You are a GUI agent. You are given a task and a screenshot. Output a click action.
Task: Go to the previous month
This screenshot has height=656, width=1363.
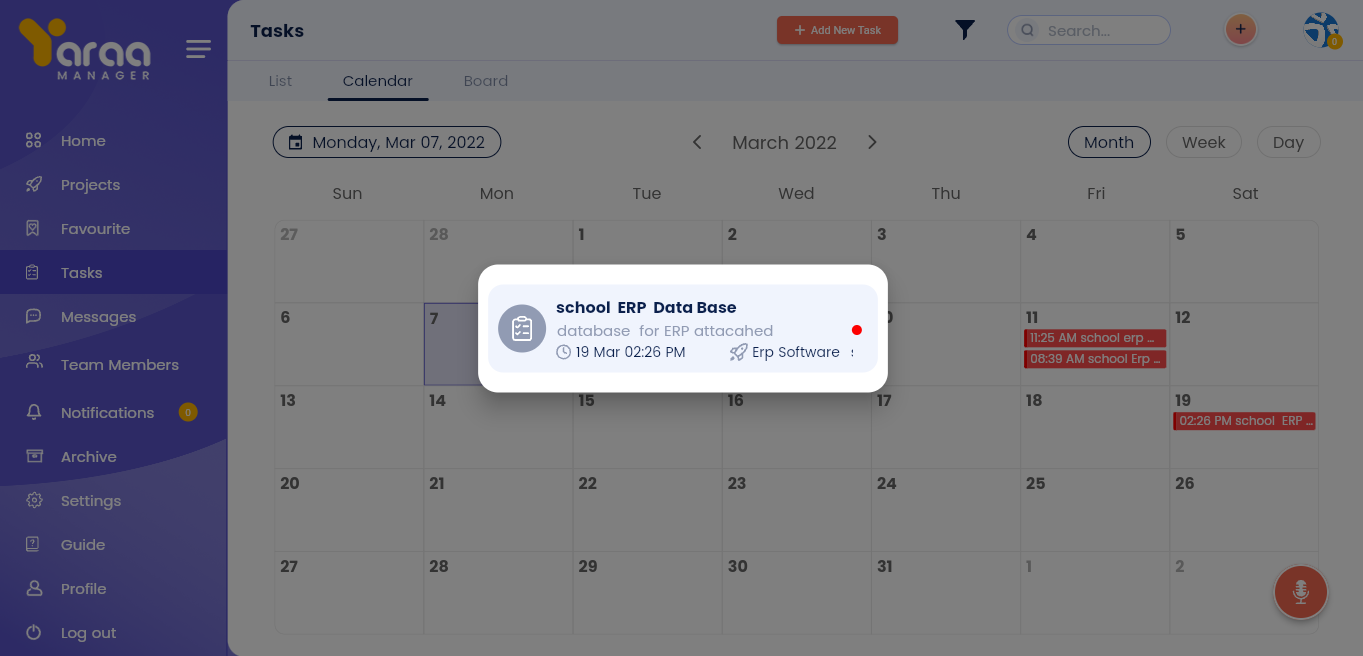click(697, 142)
